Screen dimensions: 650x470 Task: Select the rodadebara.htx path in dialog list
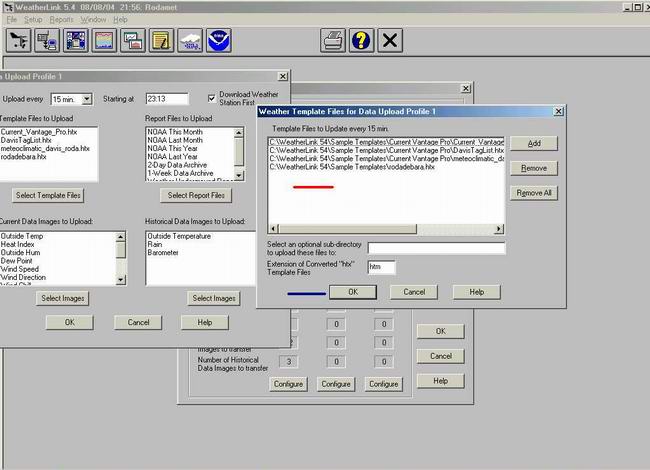[352, 167]
